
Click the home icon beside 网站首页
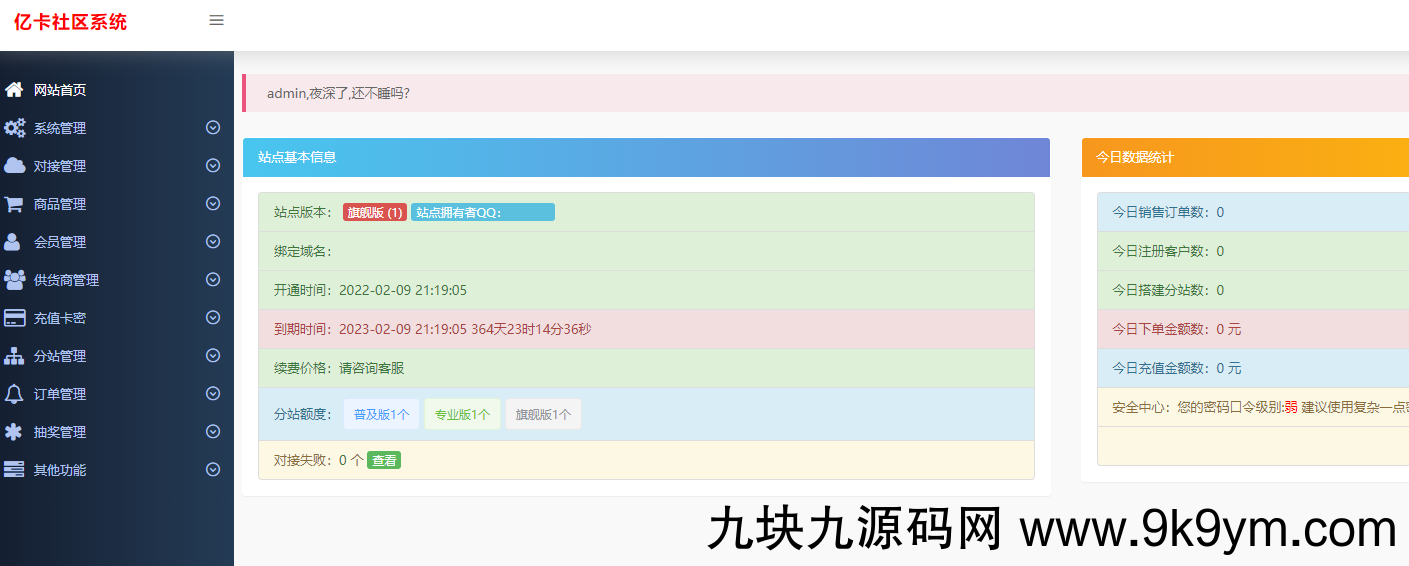[14, 90]
